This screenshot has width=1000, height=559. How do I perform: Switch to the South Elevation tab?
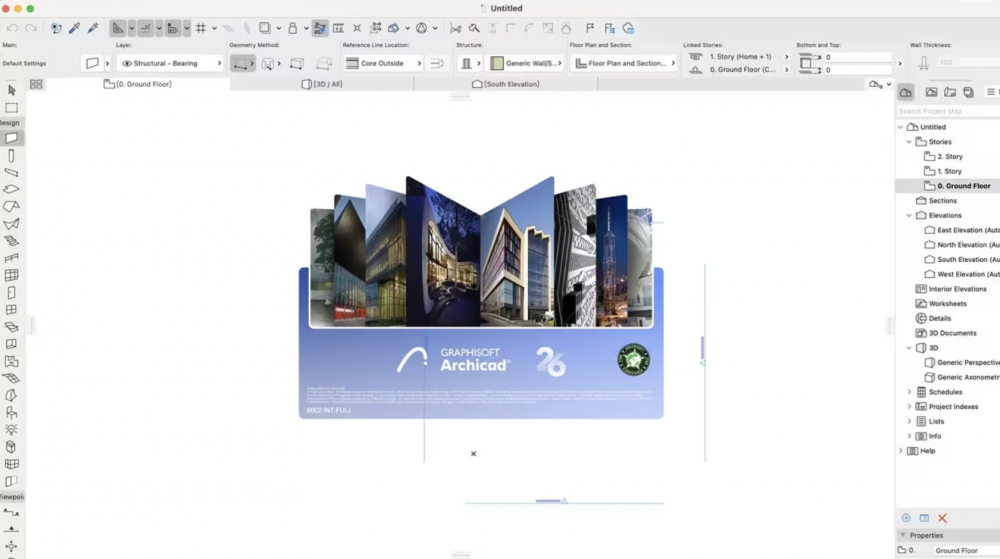pyautogui.click(x=506, y=84)
